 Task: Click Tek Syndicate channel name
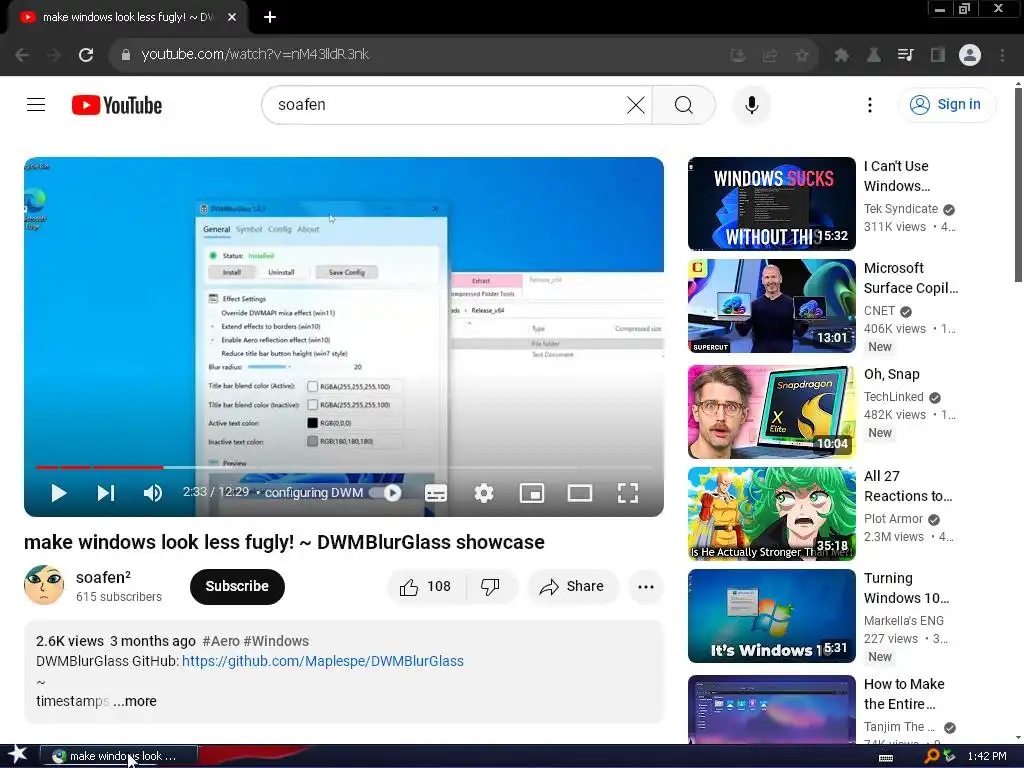(901, 208)
